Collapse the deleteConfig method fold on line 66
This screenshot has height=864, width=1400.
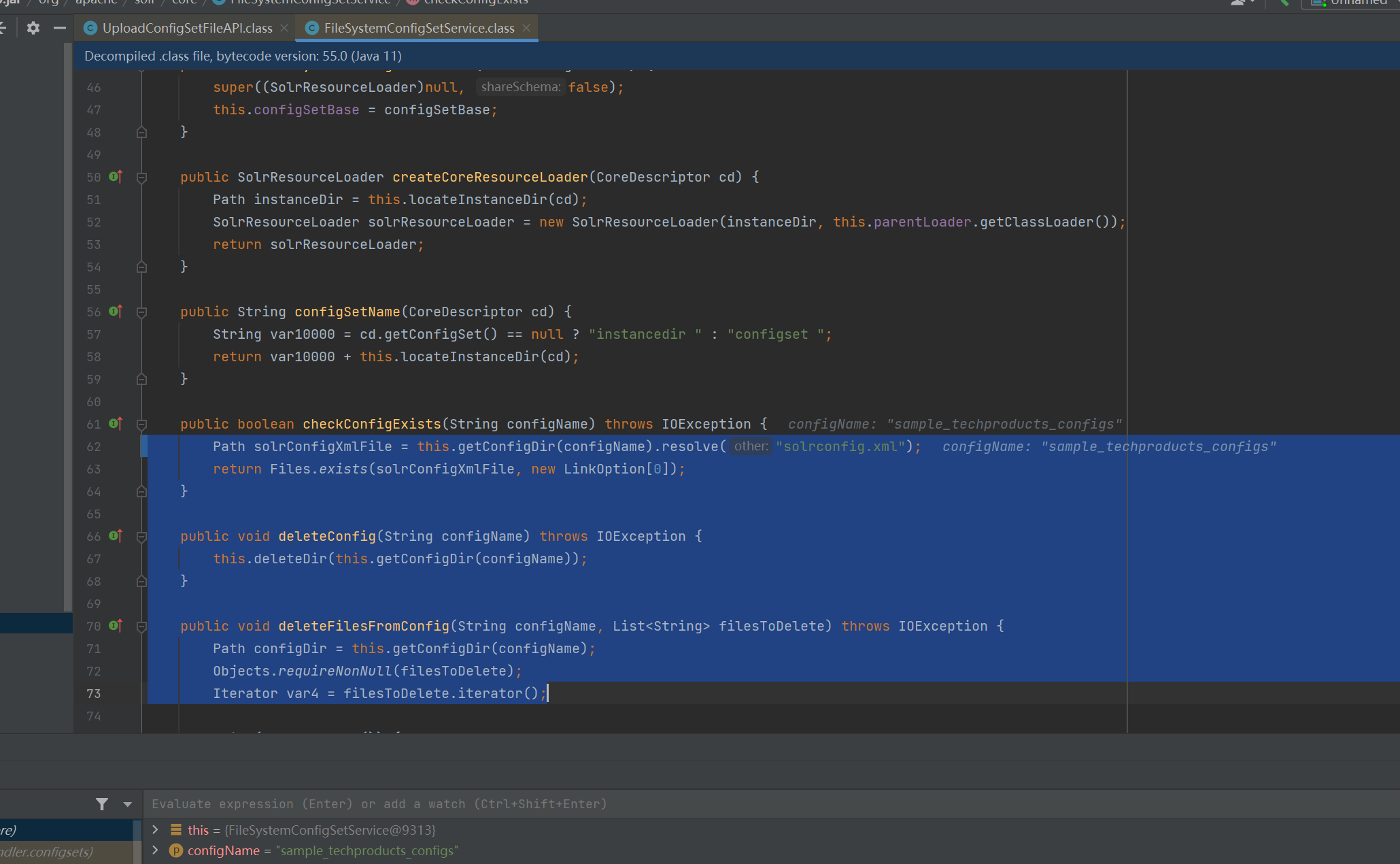pos(141,537)
